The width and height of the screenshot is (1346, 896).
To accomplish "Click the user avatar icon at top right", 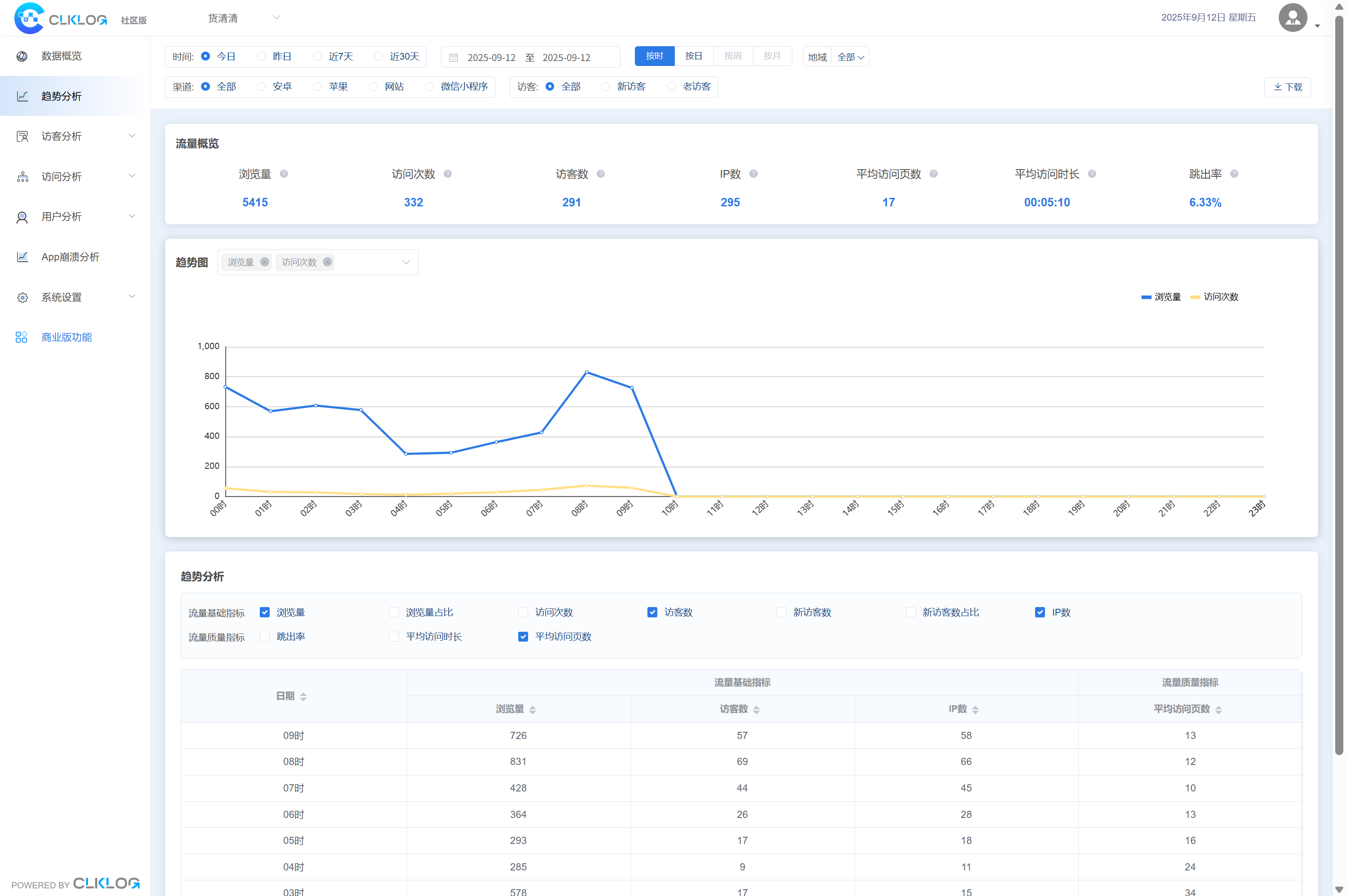I will click(x=1292, y=17).
